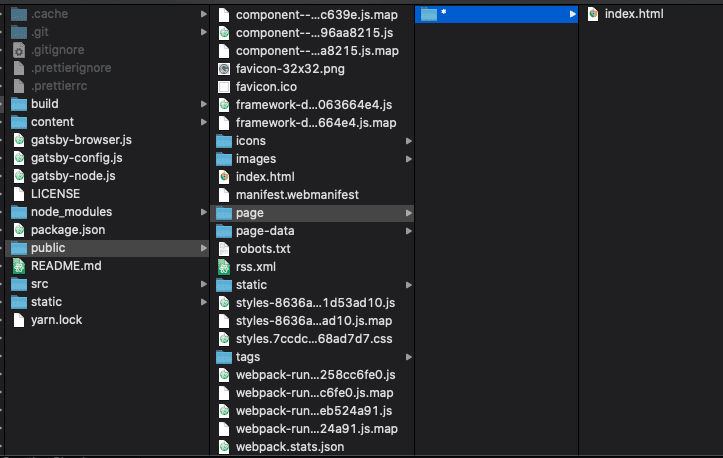Select the webpack.stats.json file icon
The width and height of the screenshot is (723, 458).
coord(224,447)
